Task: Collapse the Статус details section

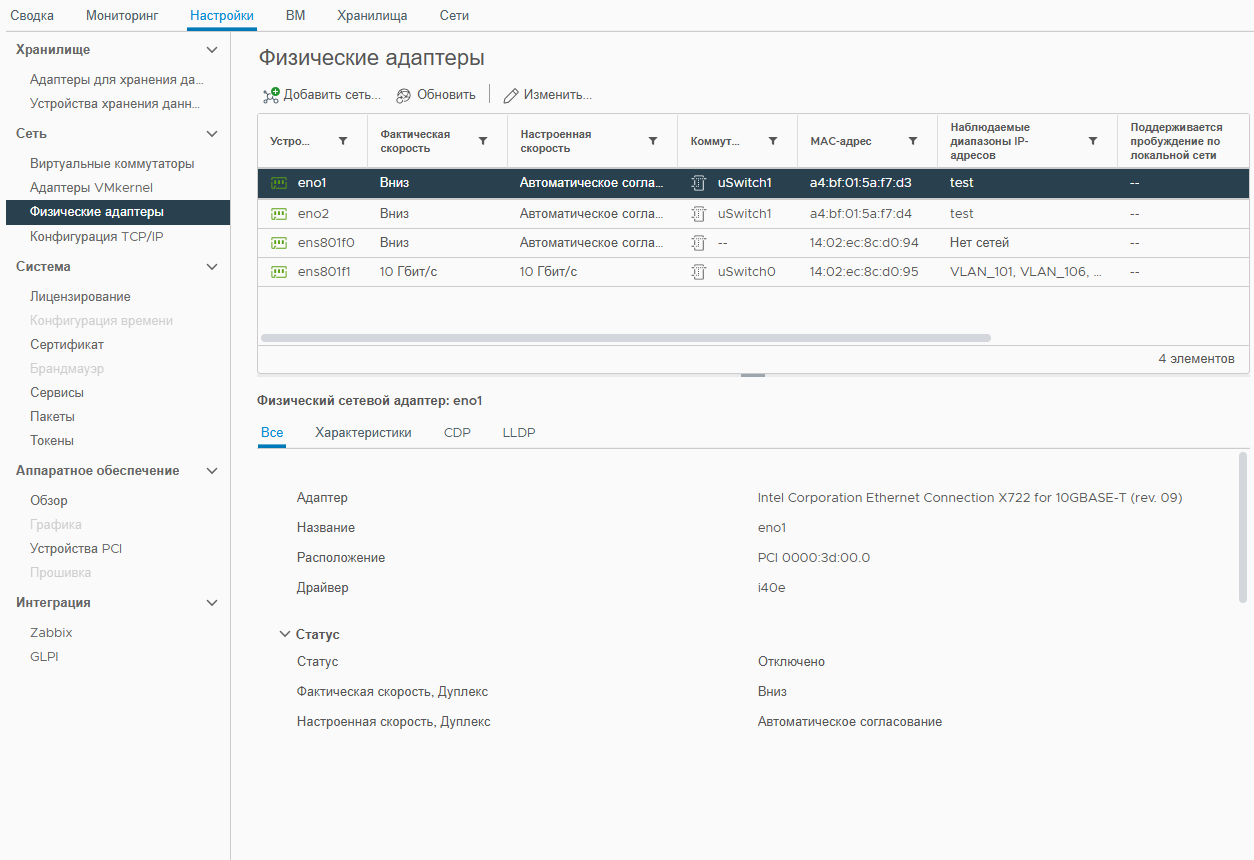Action: pyautogui.click(x=284, y=634)
